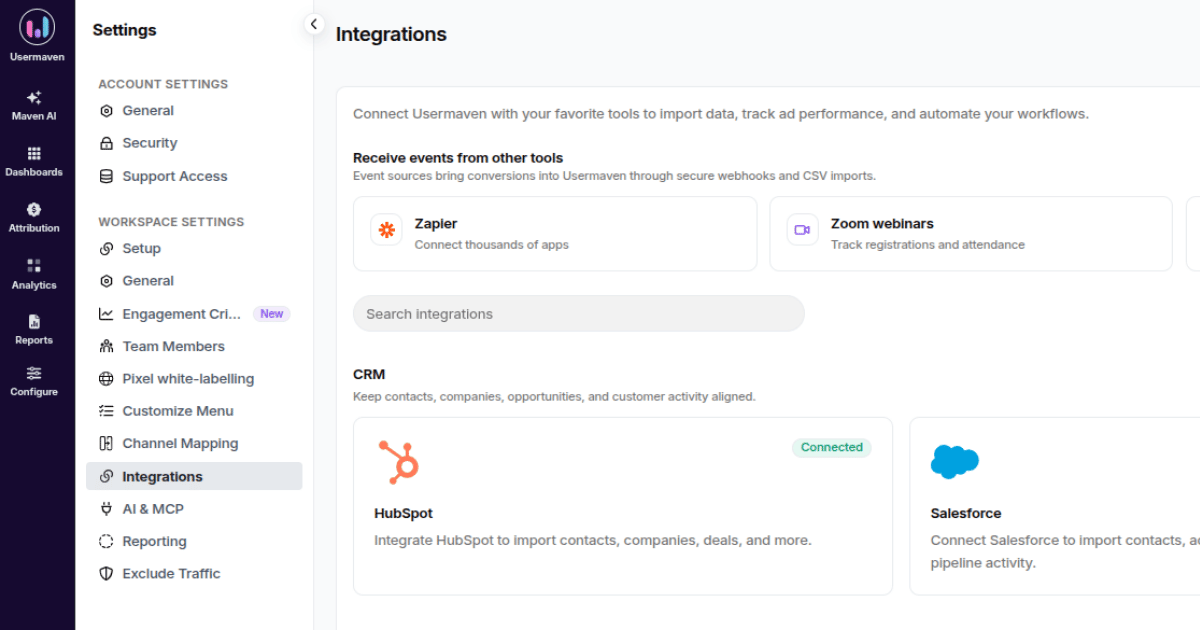The height and width of the screenshot is (630, 1200).
Task: Click the plug icon beside AI & MCP
Action: pyautogui.click(x=106, y=509)
